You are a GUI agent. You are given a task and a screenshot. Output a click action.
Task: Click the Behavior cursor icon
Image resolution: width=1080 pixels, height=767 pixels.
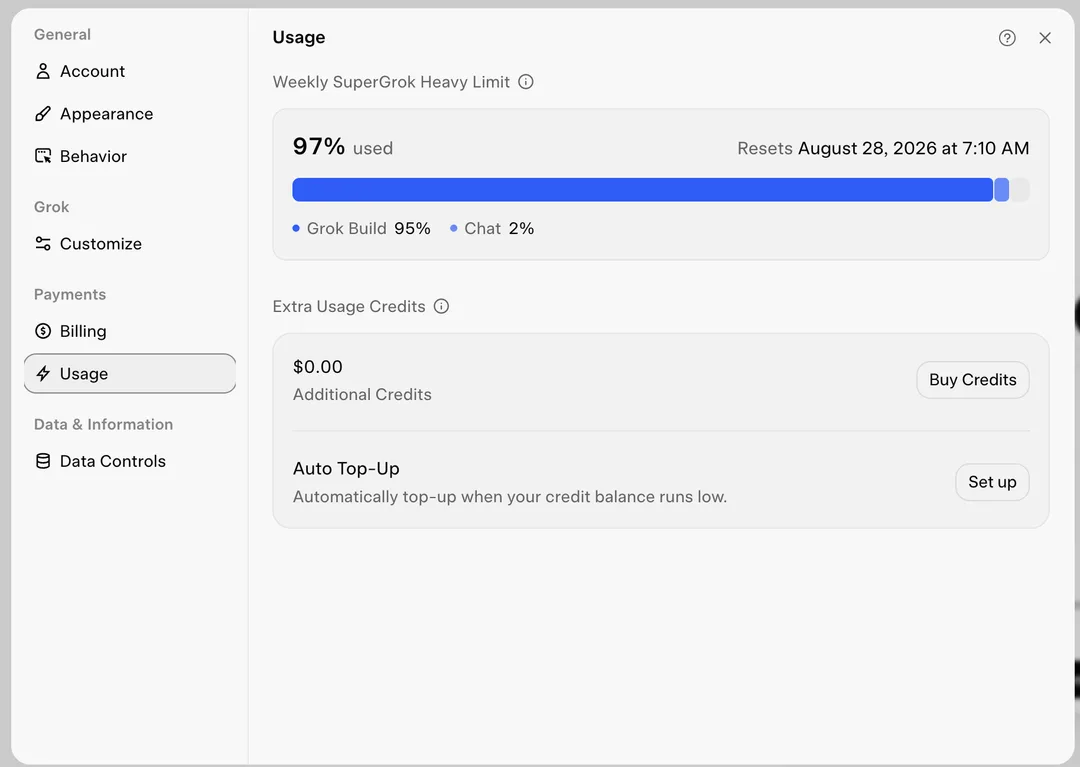[43, 156]
